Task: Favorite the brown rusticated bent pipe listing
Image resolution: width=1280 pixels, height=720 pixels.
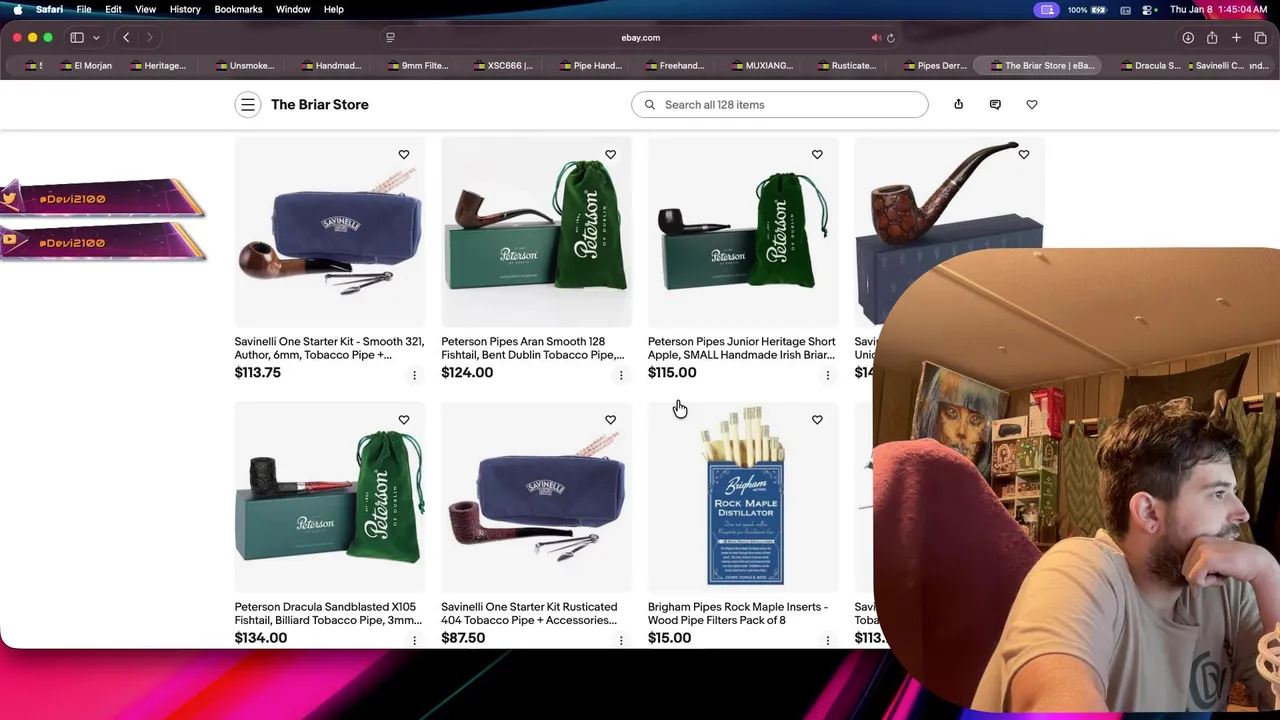Action: coord(1024,155)
